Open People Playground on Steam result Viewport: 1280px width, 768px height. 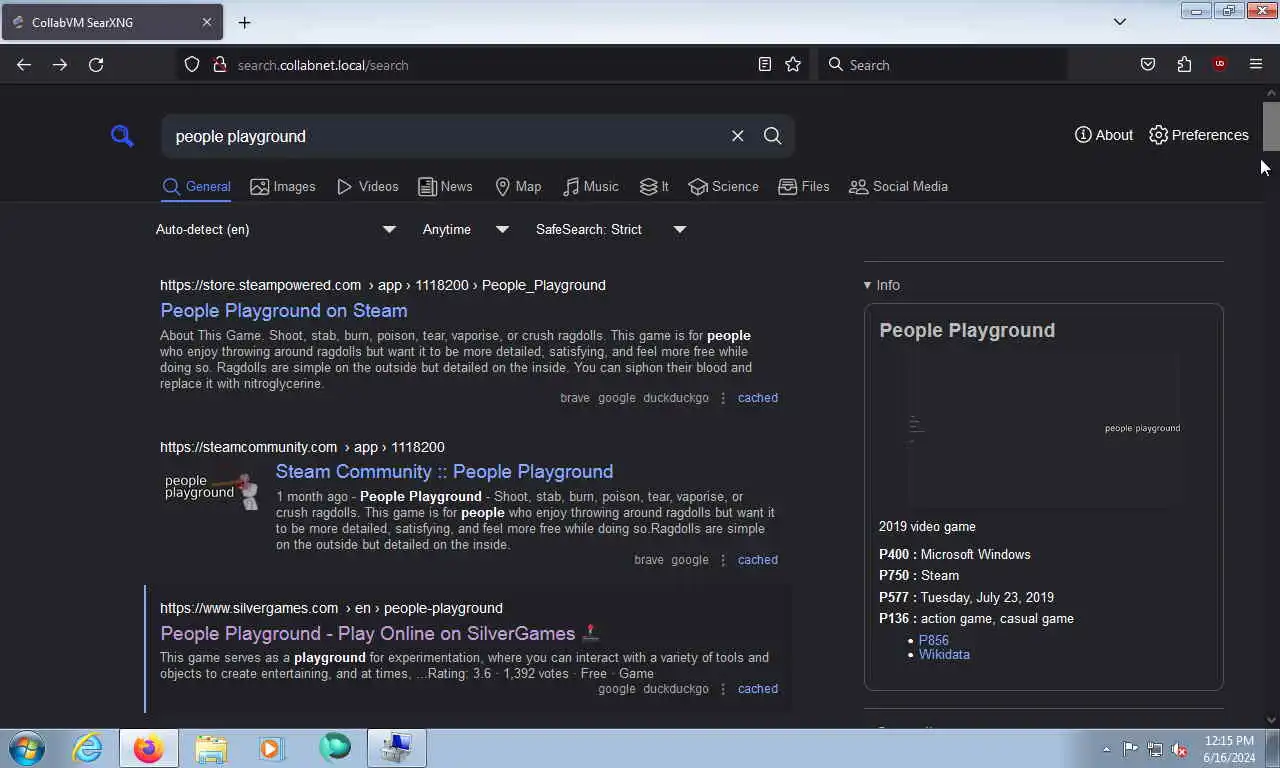coord(284,310)
